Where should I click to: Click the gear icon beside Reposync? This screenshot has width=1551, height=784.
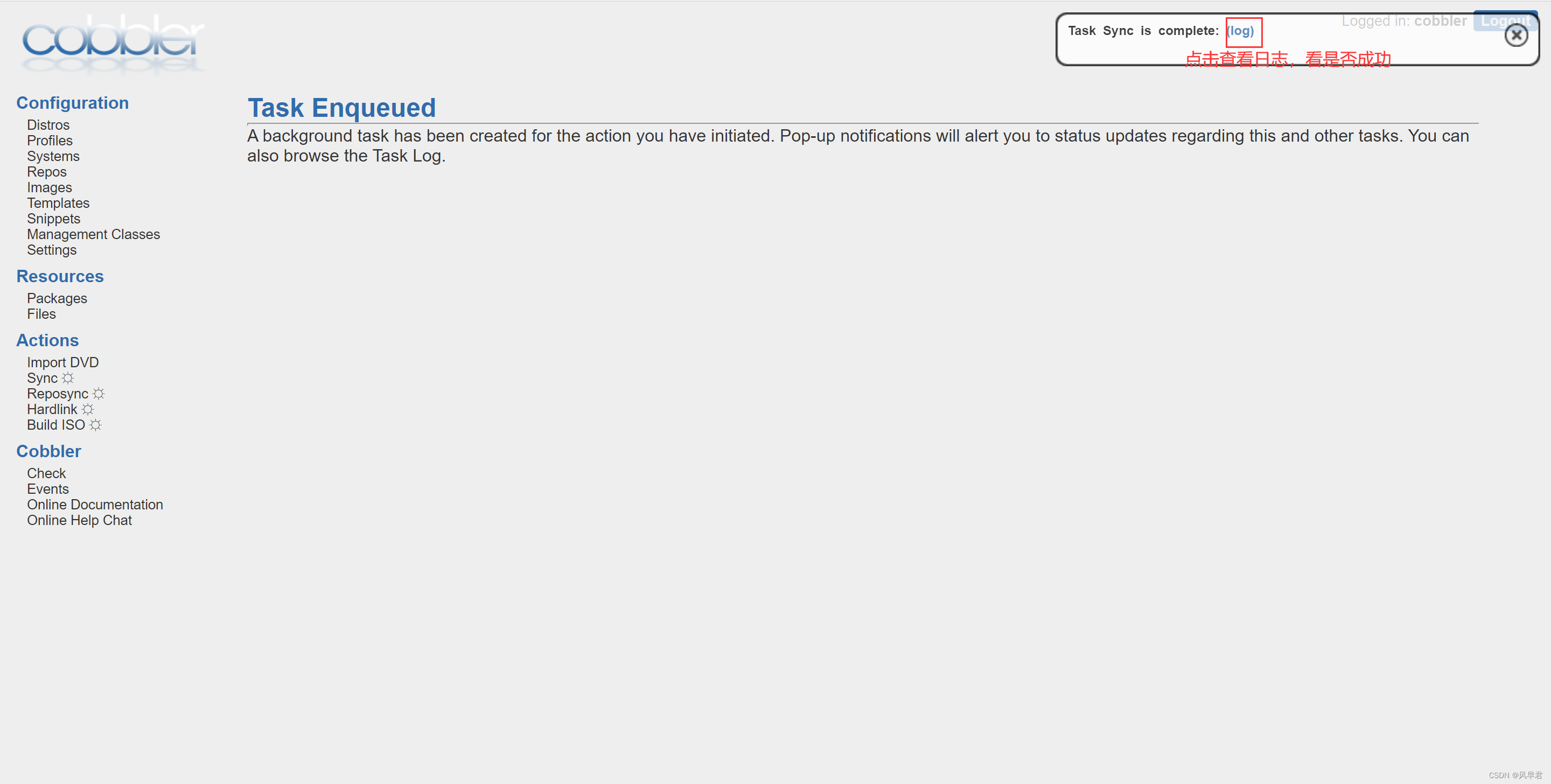click(x=99, y=394)
